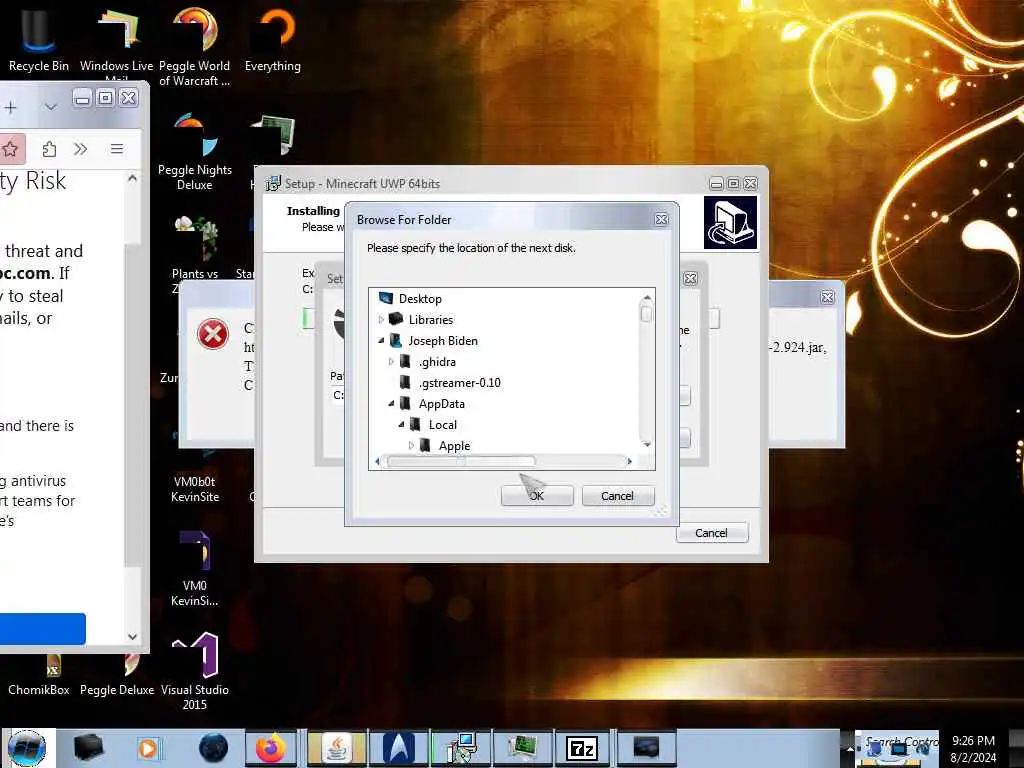Close the Browse For Folder dialog
The width and height of the screenshot is (1024, 768).
point(661,219)
